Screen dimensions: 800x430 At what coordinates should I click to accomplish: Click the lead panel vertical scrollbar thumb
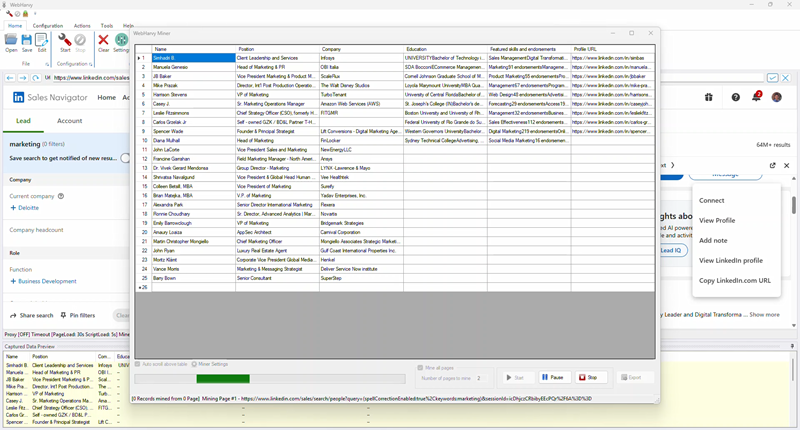coord(793,205)
